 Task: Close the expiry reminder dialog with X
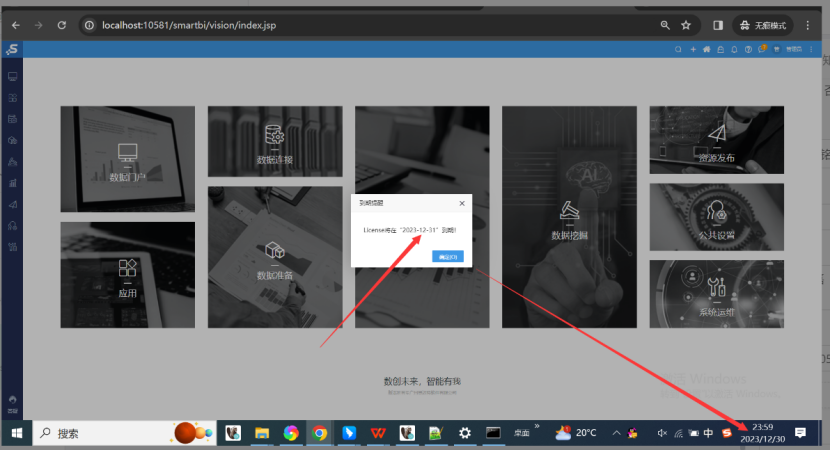(462, 203)
